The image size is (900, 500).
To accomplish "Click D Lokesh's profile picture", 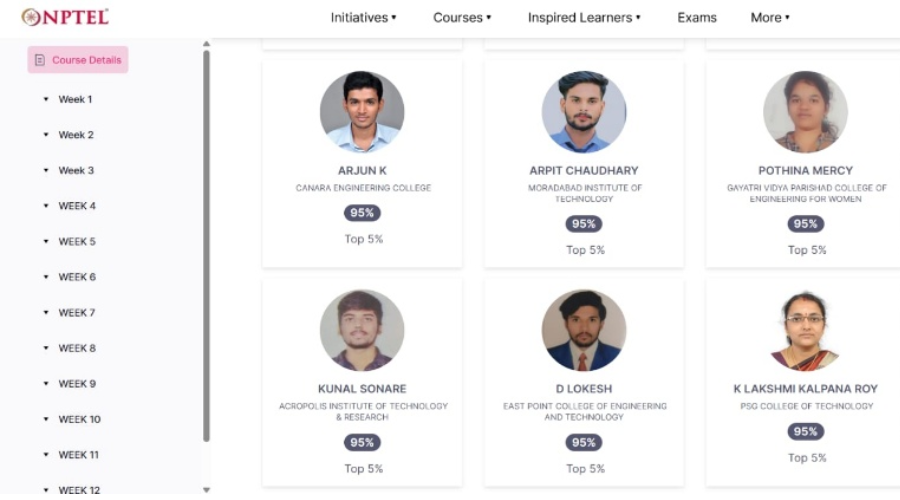I will tap(584, 331).
